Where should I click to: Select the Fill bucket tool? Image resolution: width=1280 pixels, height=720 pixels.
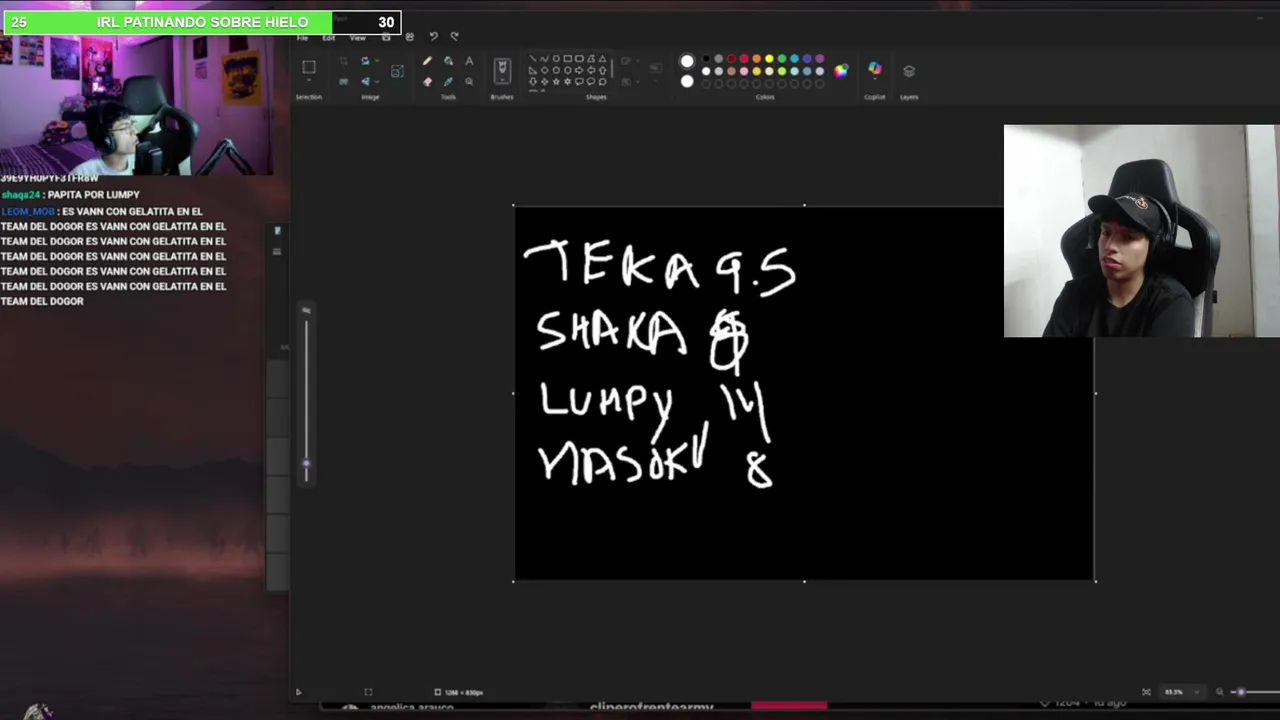coord(448,61)
